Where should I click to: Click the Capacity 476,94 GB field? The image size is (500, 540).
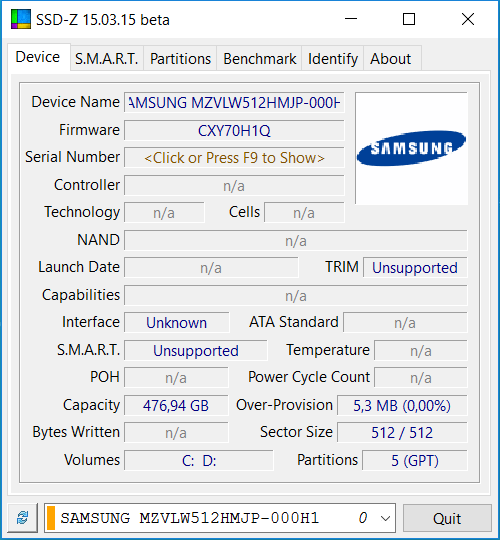[x=176, y=405]
